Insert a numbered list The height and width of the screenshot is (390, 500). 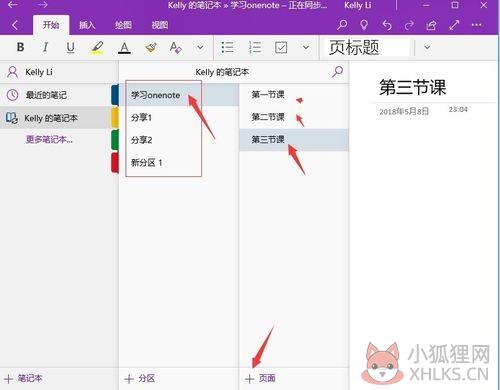pyautogui.click(x=255, y=47)
